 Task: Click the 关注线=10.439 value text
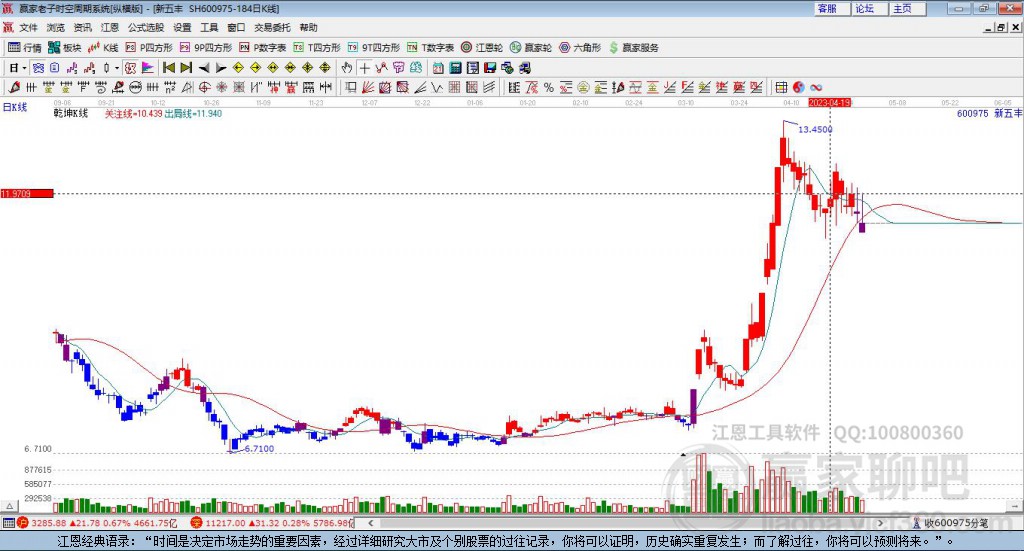coord(133,114)
